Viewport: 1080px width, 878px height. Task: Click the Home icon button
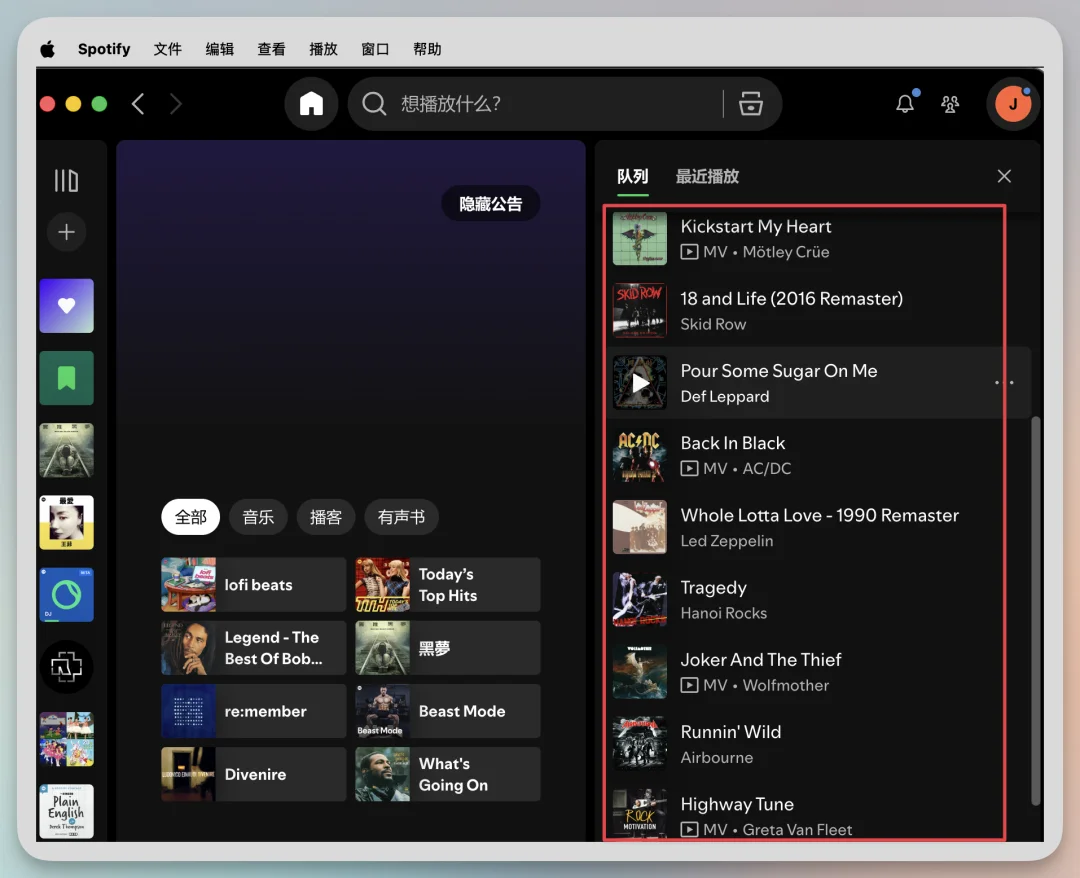point(311,104)
